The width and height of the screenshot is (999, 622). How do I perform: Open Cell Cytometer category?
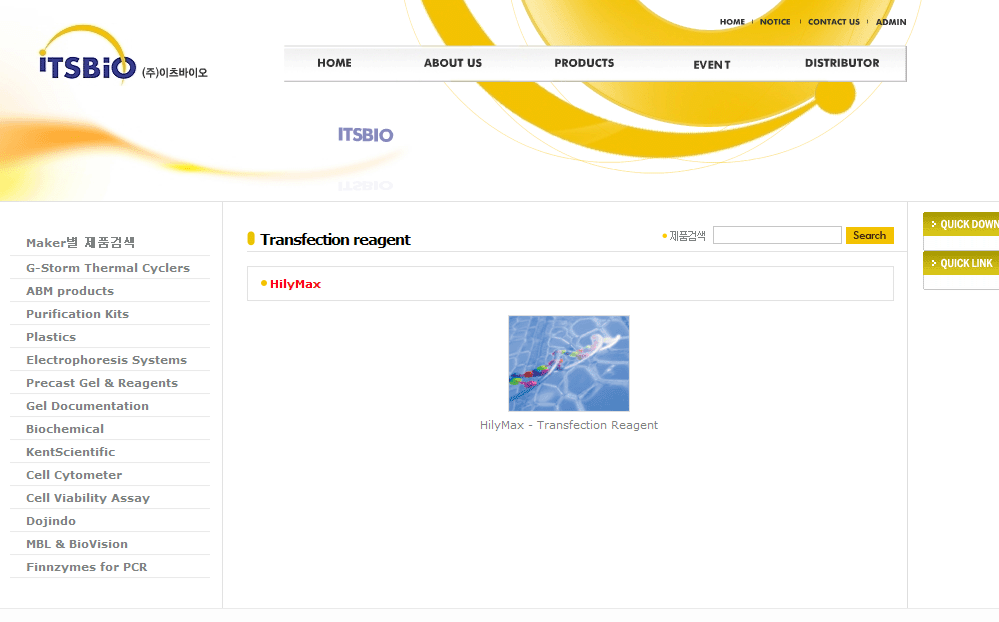pos(74,475)
